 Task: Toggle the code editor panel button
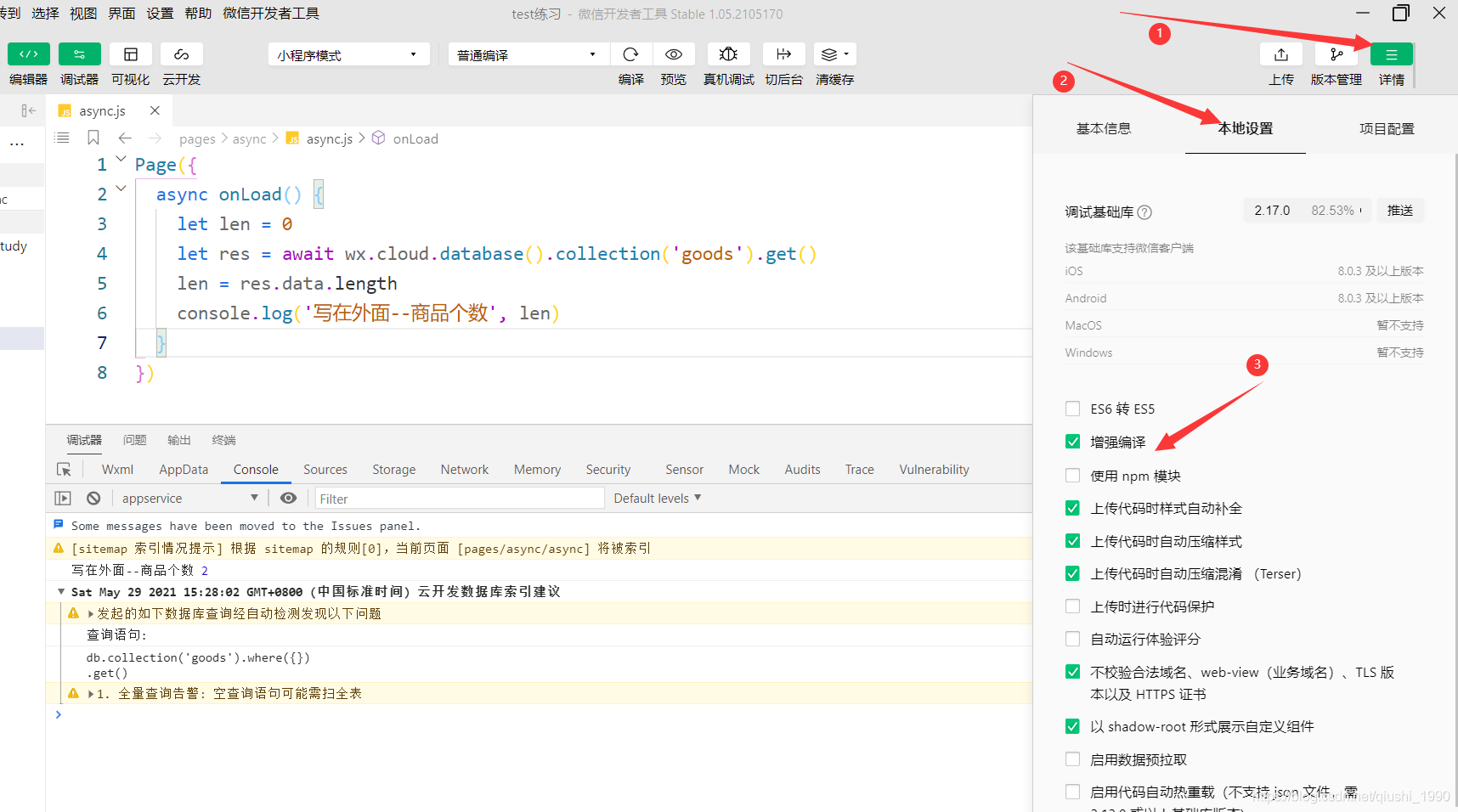coord(29,54)
